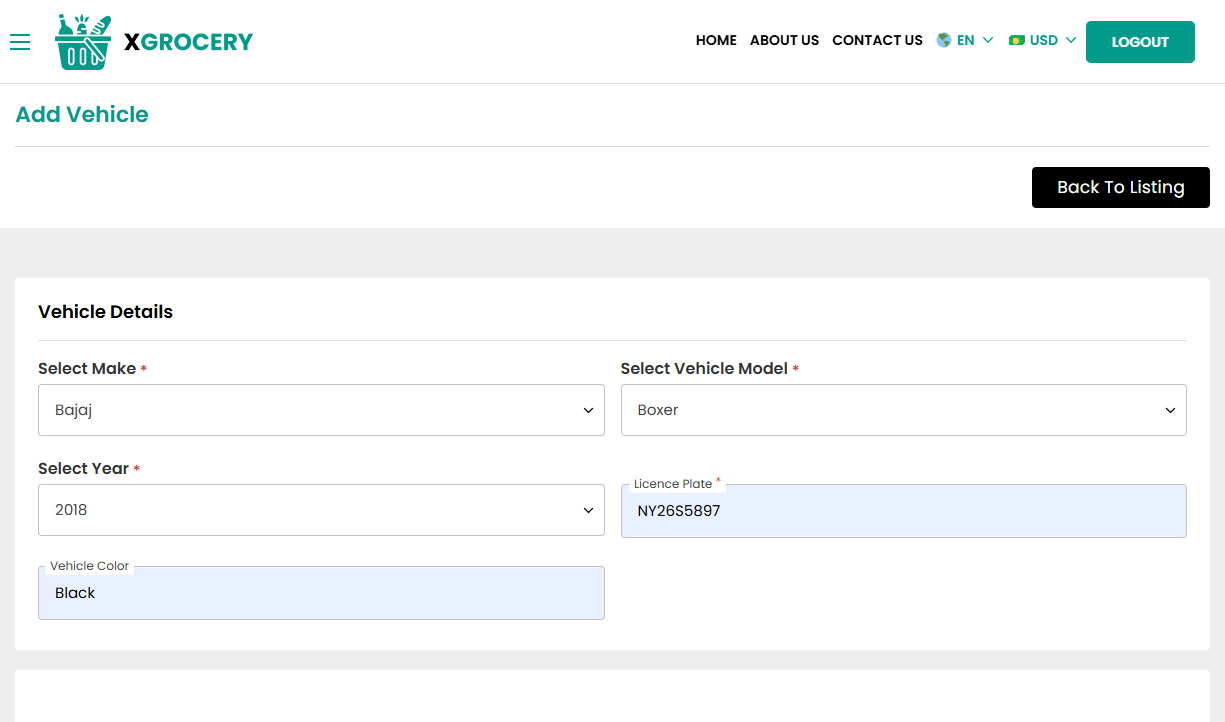Screen dimensions: 1225x722
Task: Click the Add Vehicle page heading
Action: [82, 115]
